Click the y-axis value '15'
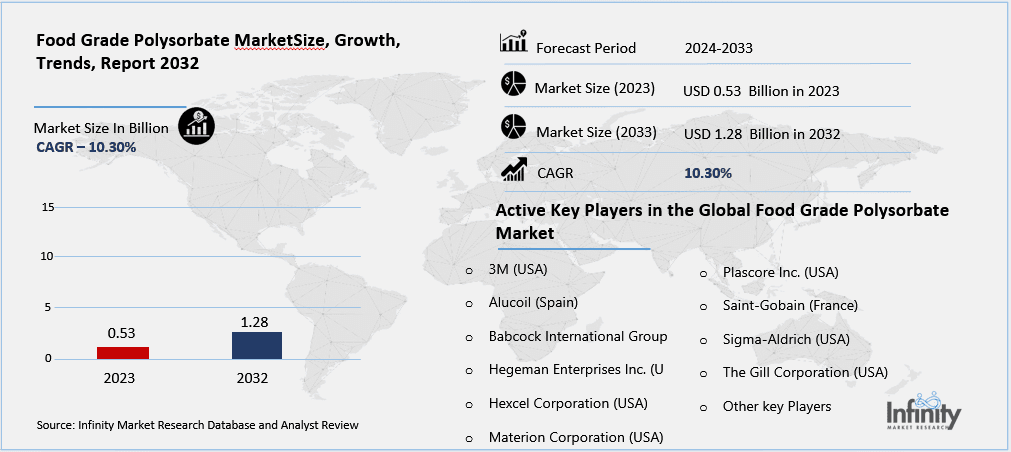 tap(48, 207)
